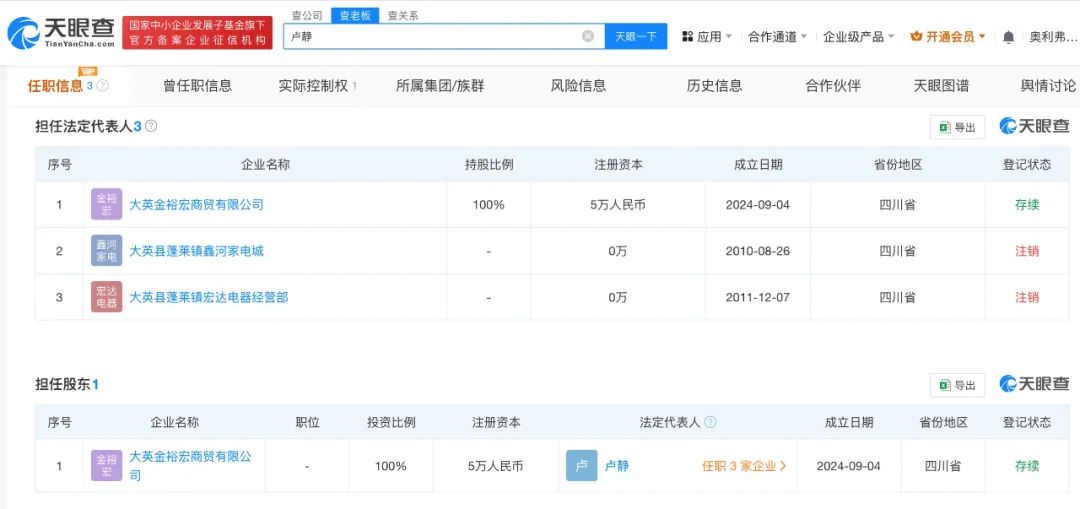Export the legal representative table with 导出
The width and height of the screenshot is (1080, 509).
(957, 127)
